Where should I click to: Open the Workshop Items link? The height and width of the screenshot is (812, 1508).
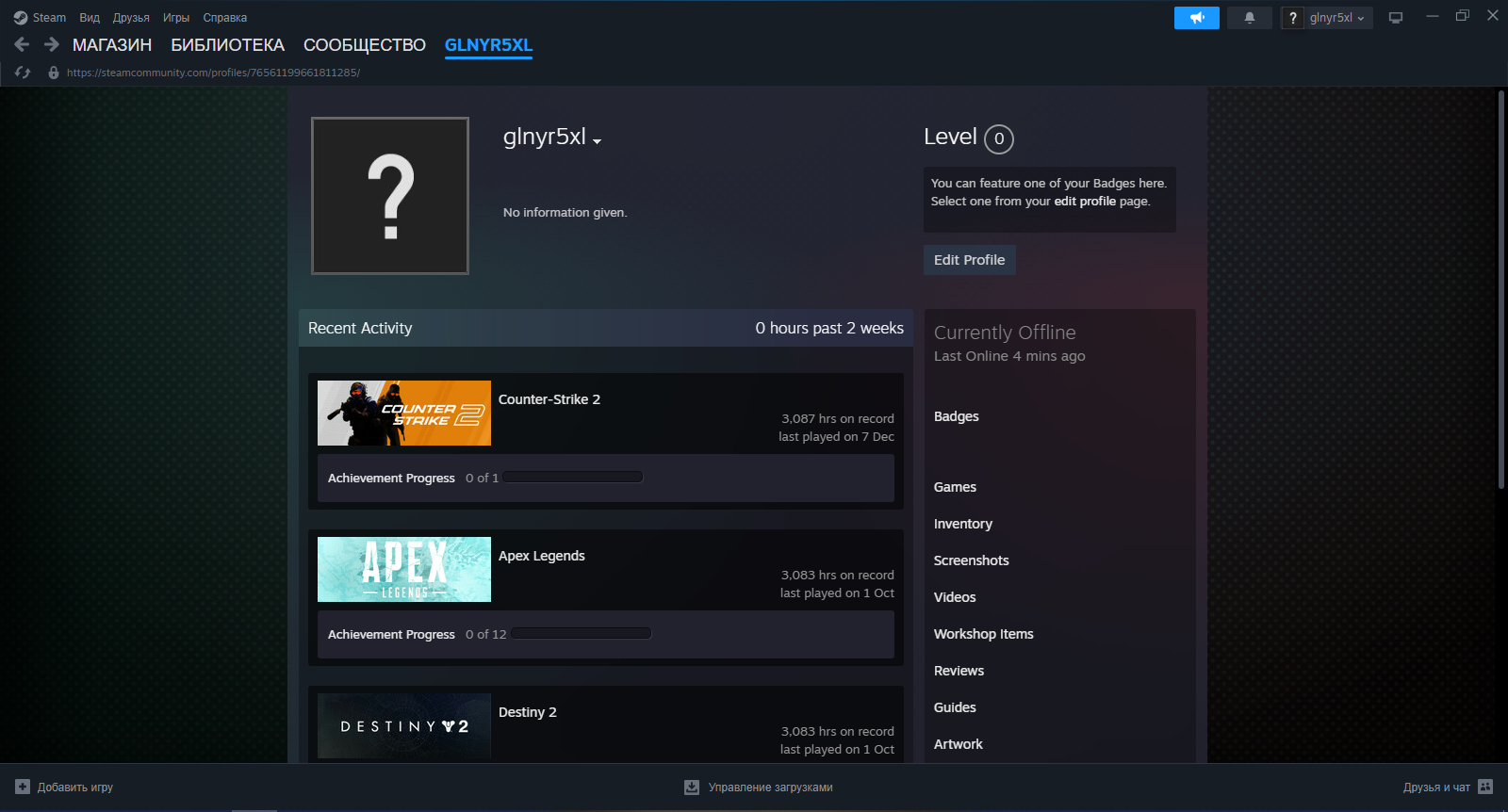[x=983, y=634]
